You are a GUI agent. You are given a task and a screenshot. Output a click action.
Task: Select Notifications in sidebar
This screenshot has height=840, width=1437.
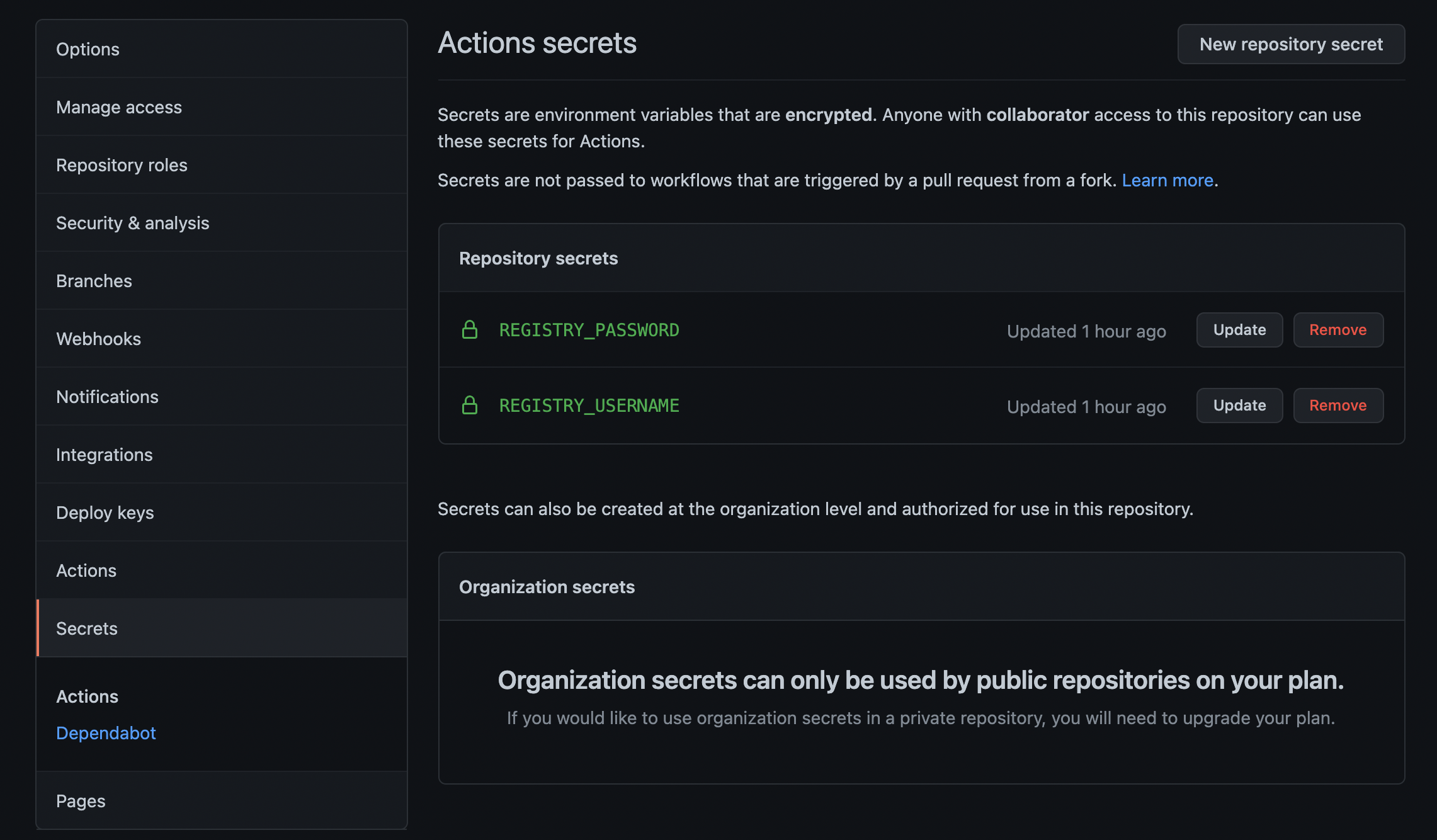click(x=107, y=397)
